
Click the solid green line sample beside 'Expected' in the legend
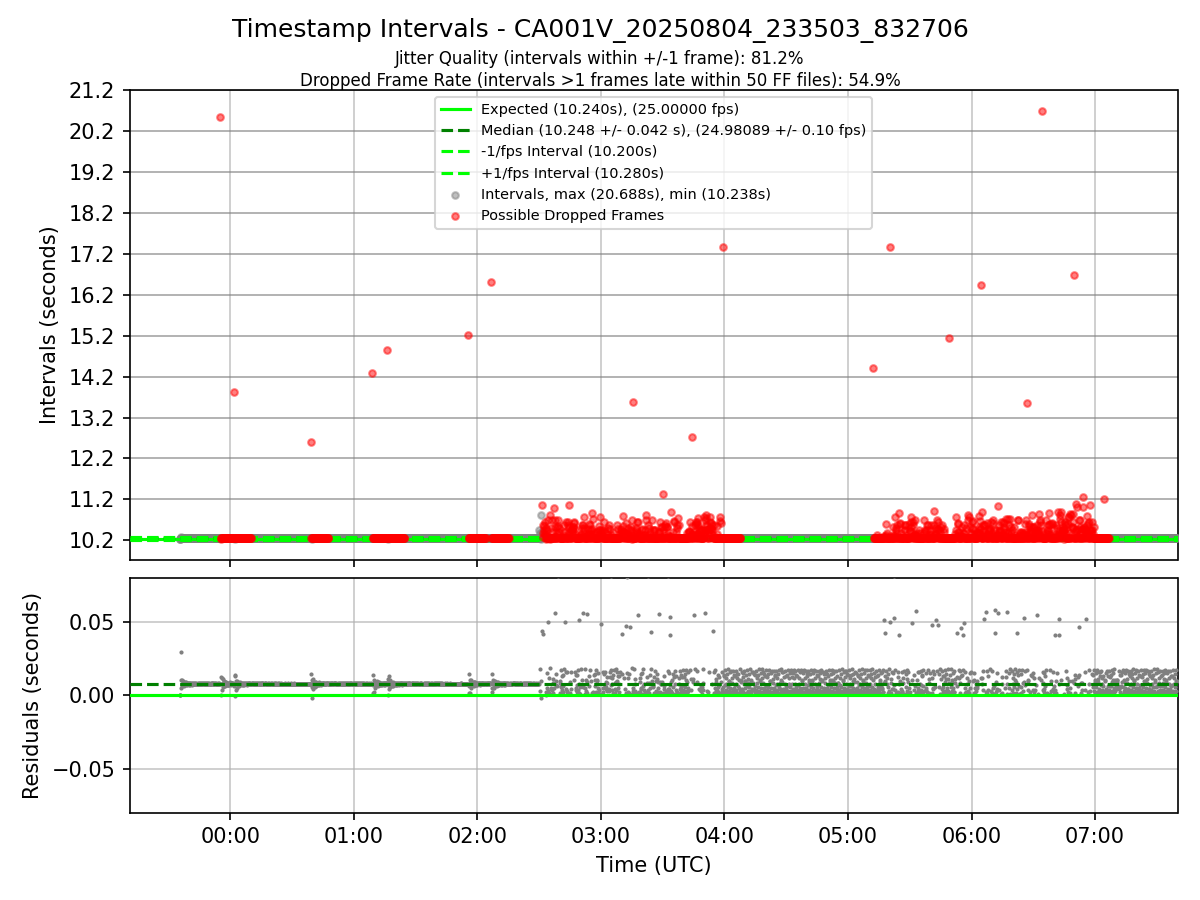(455, 109)
